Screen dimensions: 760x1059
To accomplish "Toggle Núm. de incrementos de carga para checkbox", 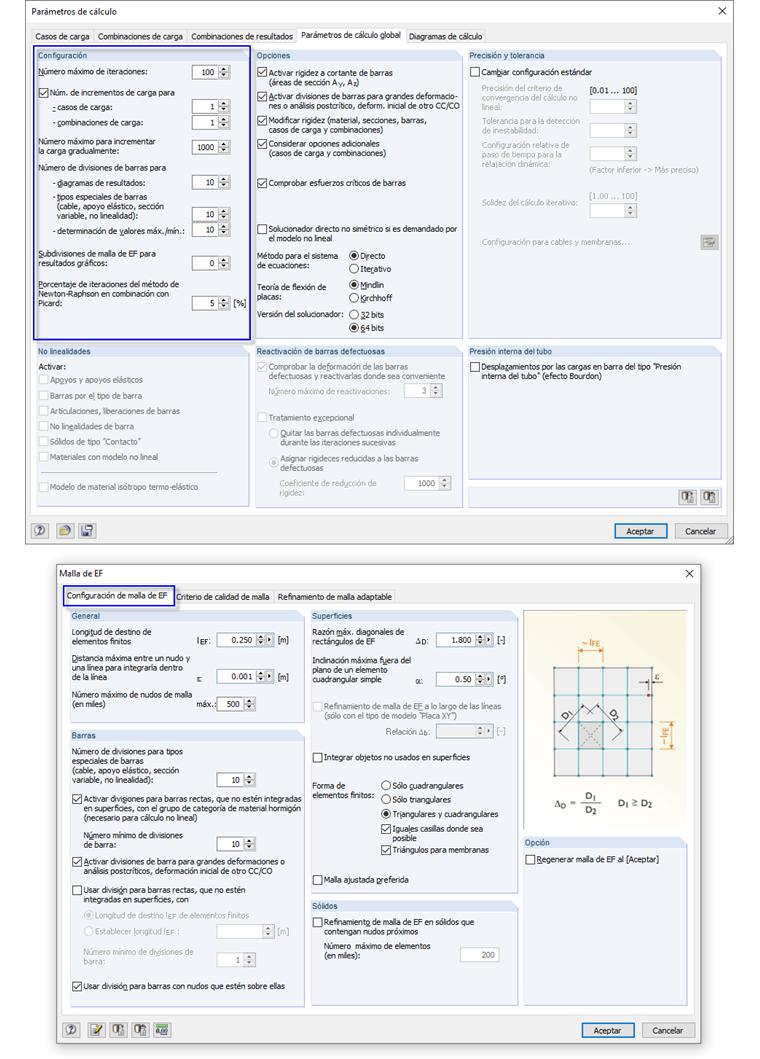I will coord(43,93).
